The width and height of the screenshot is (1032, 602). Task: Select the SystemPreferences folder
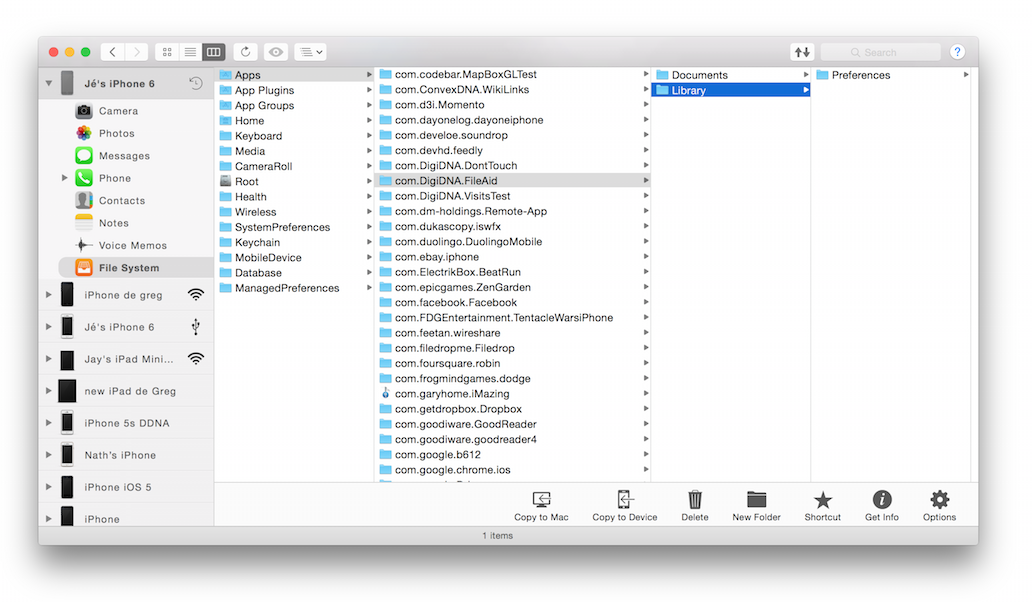pyautogui.click(x=294, y=227)
